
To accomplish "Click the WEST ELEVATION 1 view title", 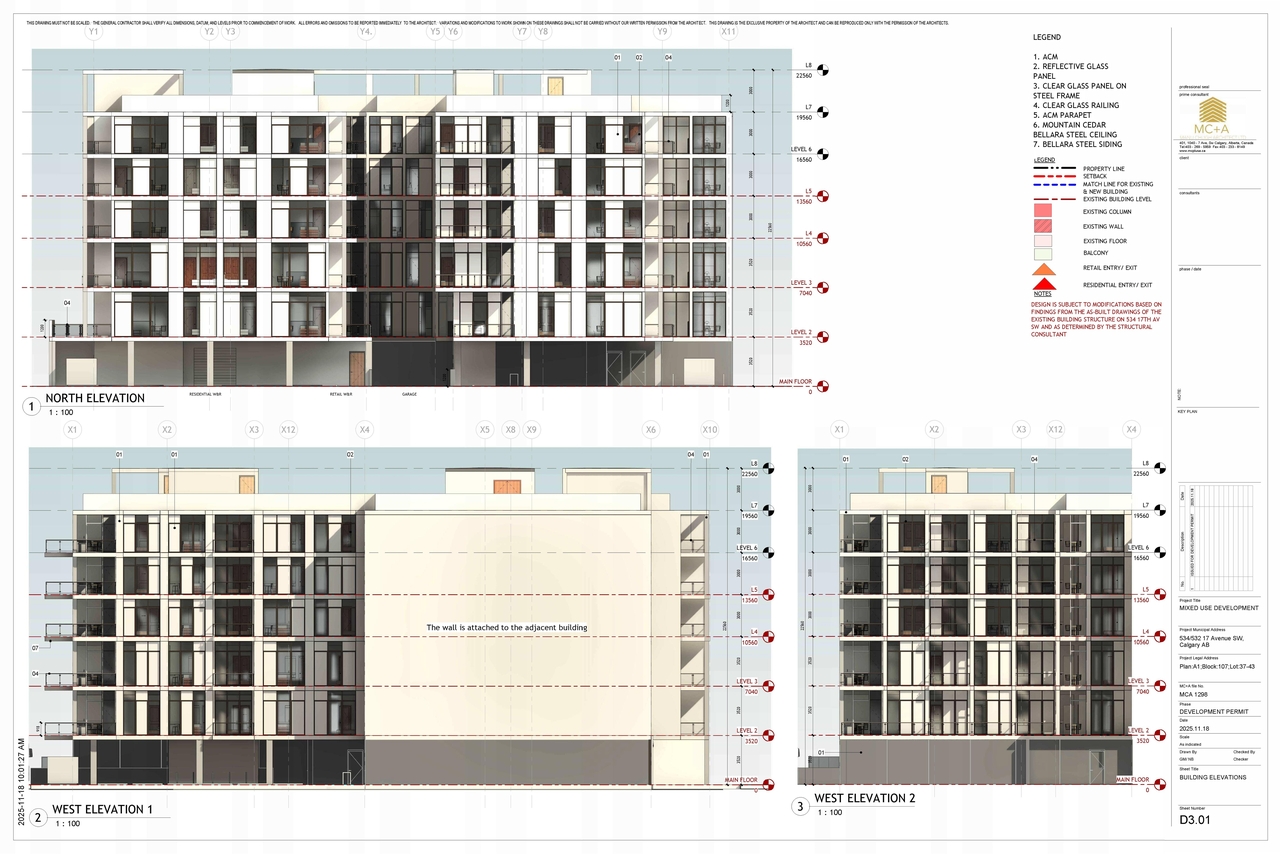I will (x=101, y=810).
